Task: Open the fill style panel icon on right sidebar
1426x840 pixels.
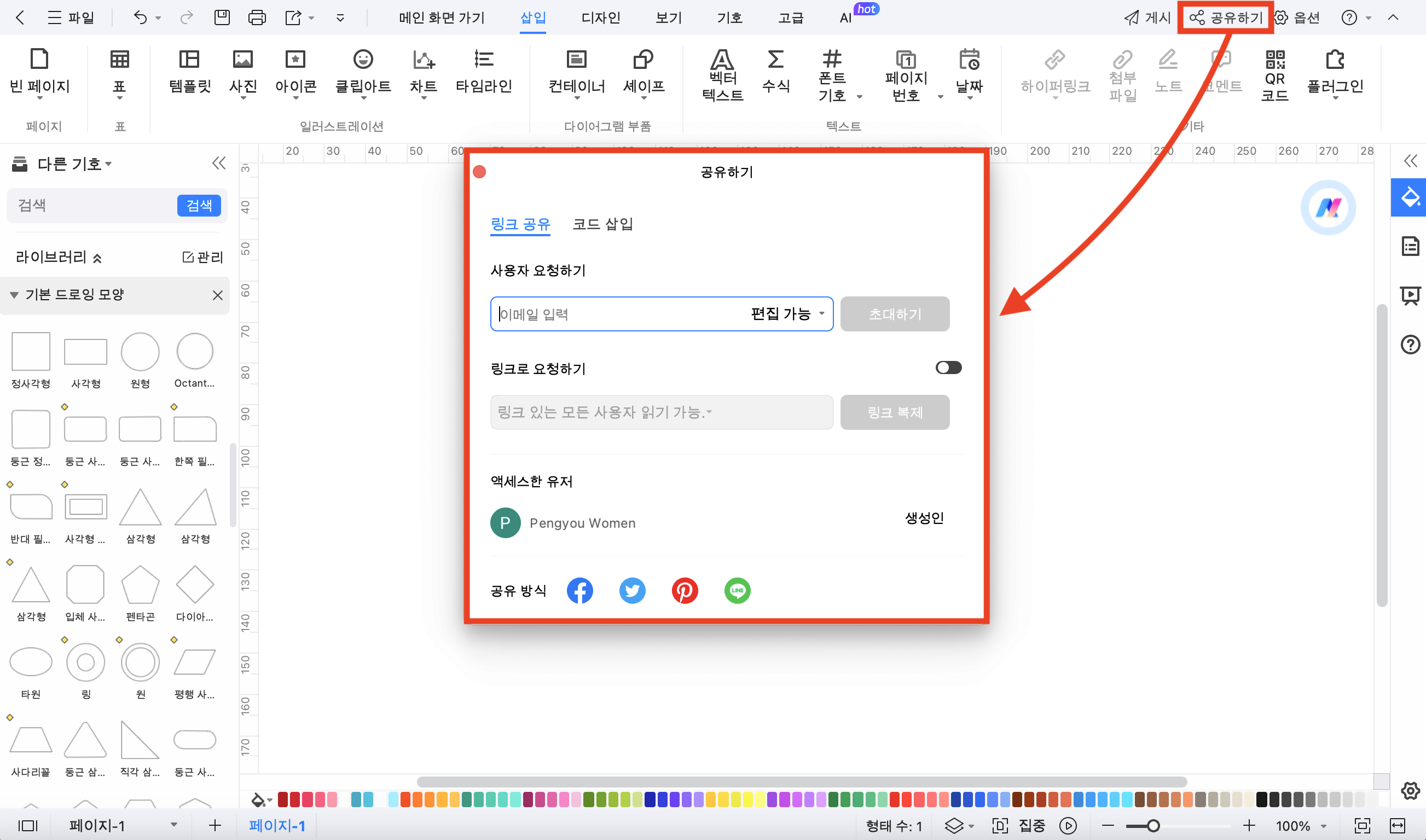Action: [x=1409, y=197]
